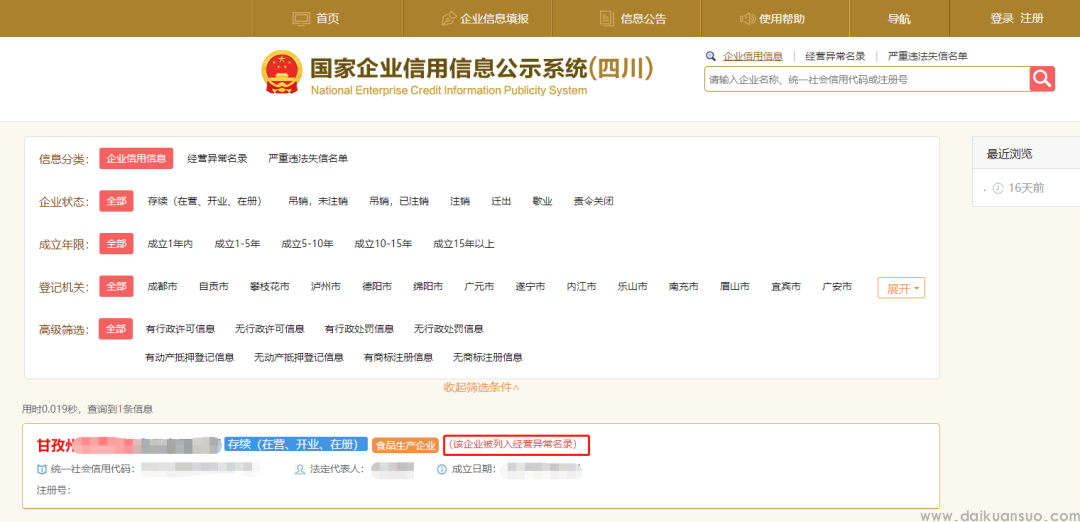Click the small magnifier icon before 企业信用信息
This screenshot has width=1080, height=522.
click(711, 56)
